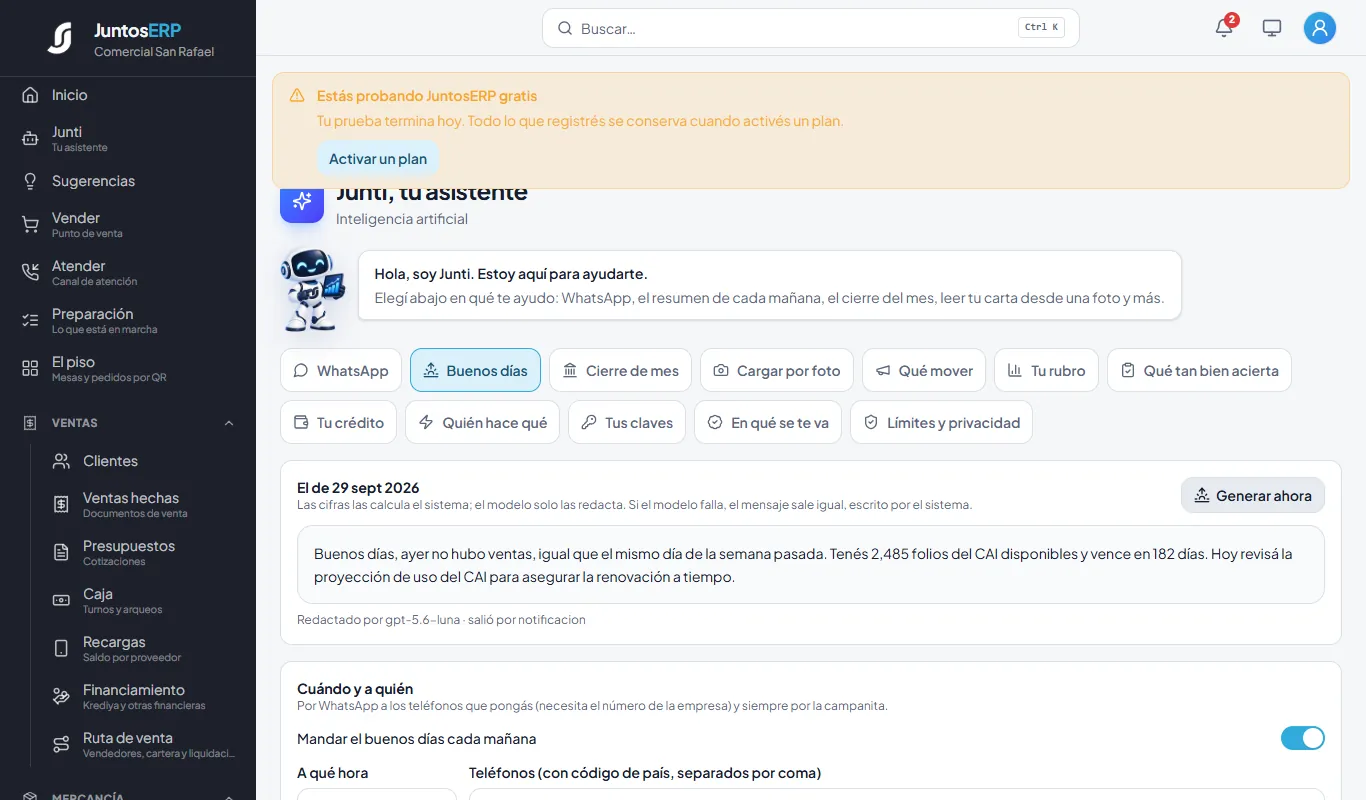Screen dimensions: 1366x800
Task: Click the monitor display icon in header
Action: tap(1272, 28)
